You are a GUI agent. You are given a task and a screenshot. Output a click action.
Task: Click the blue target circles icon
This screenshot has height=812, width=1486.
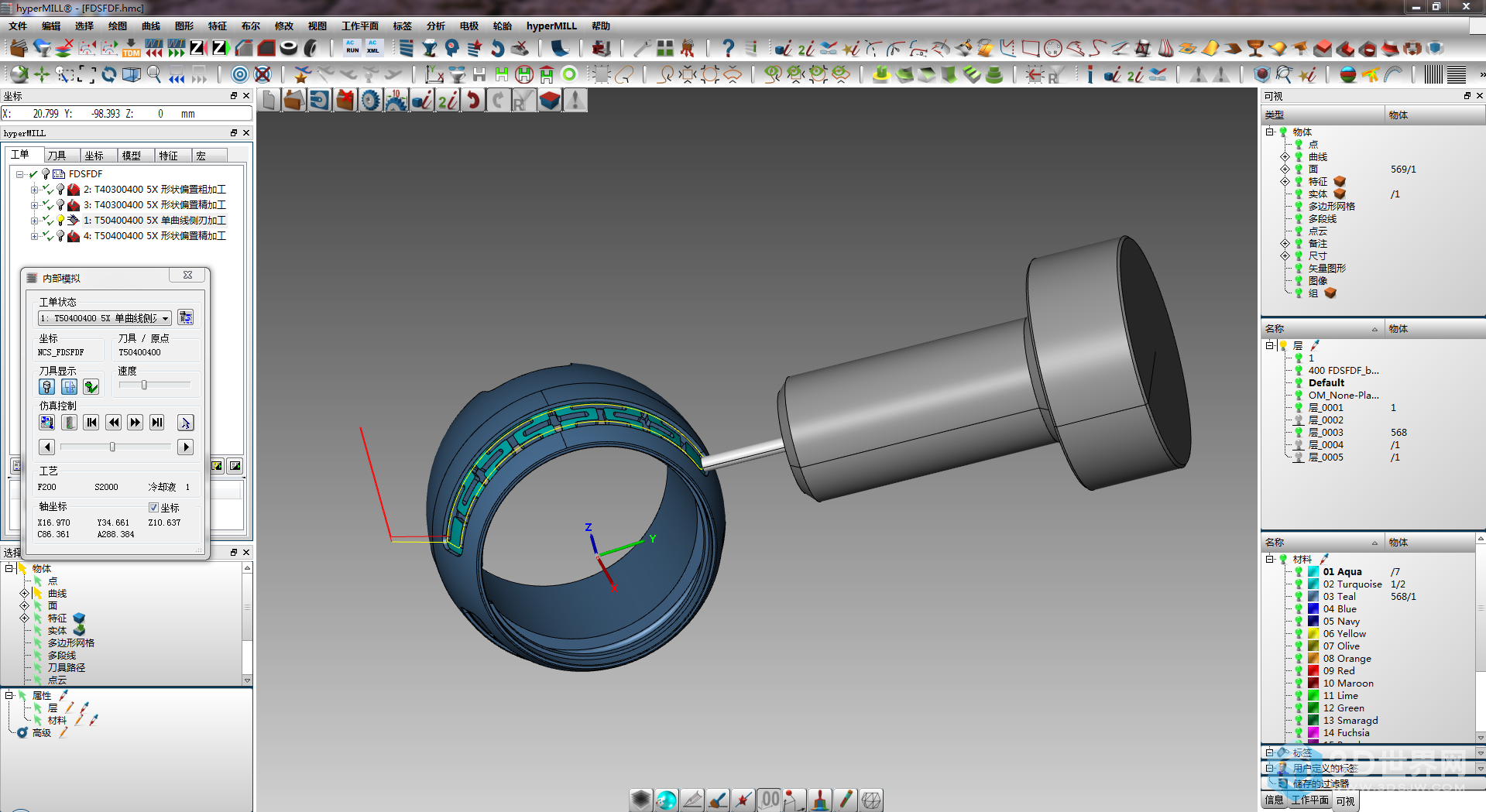(x=240, y=74)
